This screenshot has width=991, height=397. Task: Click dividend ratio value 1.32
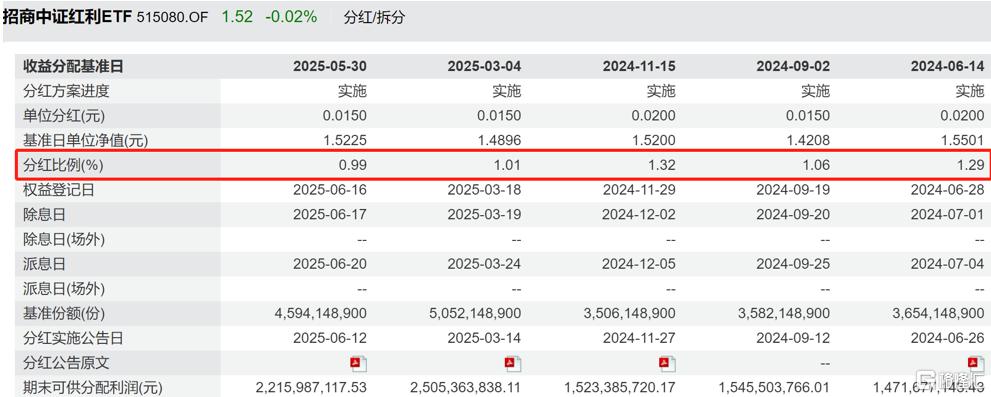[662, 166]
